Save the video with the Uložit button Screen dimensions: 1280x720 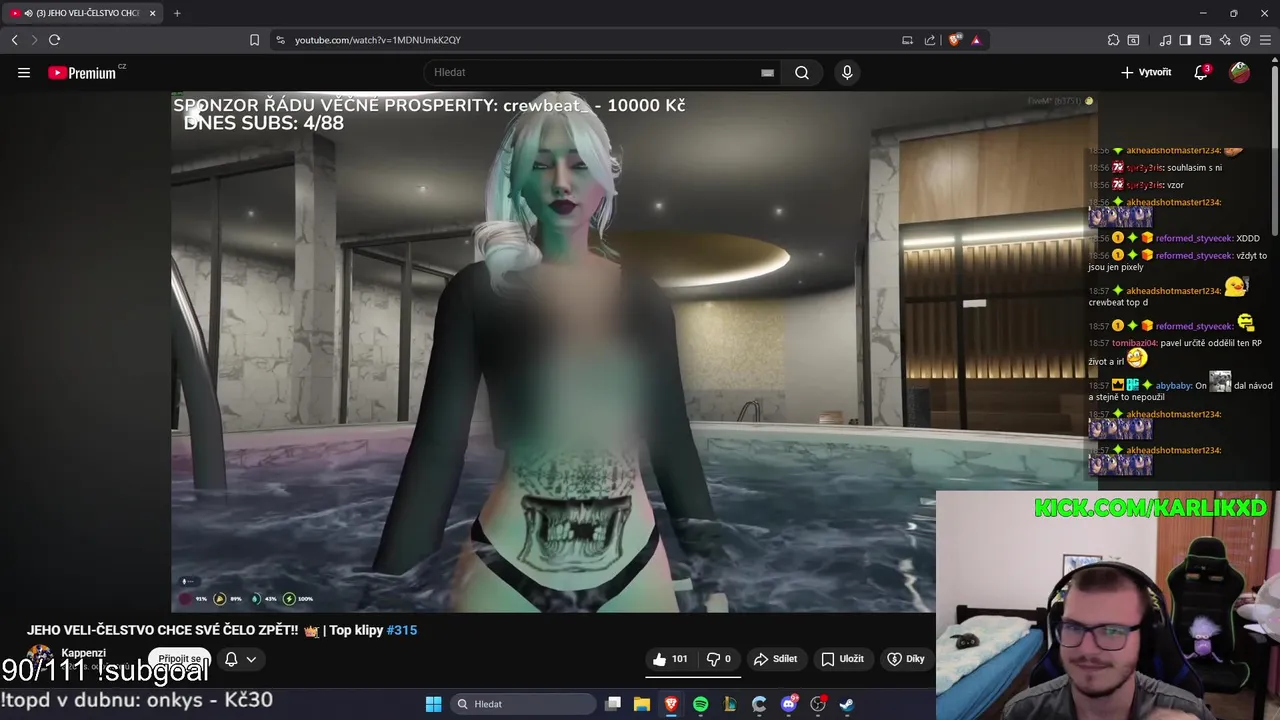(842, 659)
